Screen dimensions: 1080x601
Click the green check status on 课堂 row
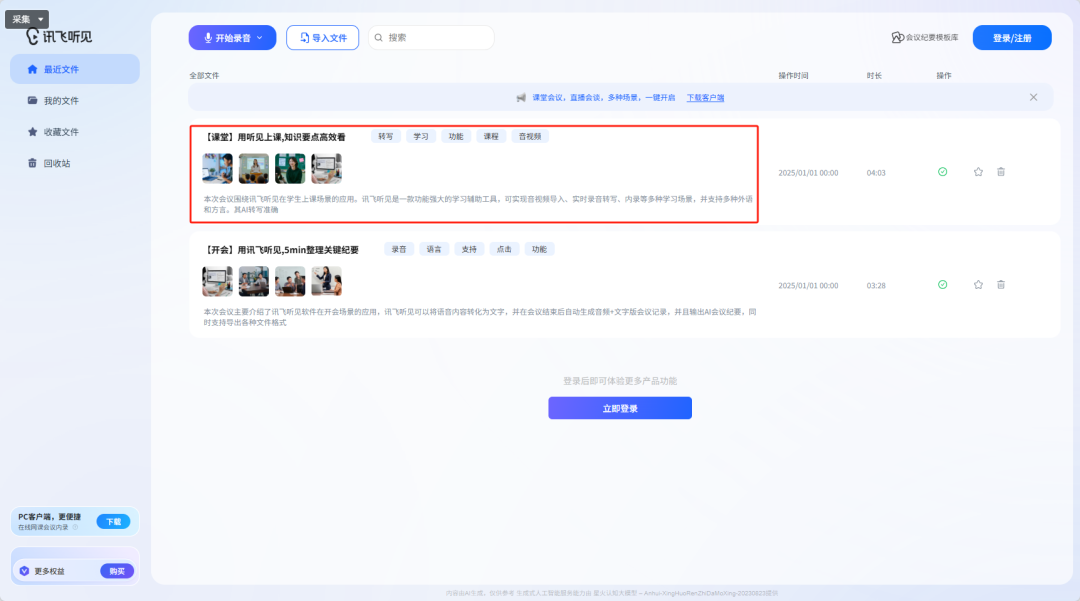[942, 172]
